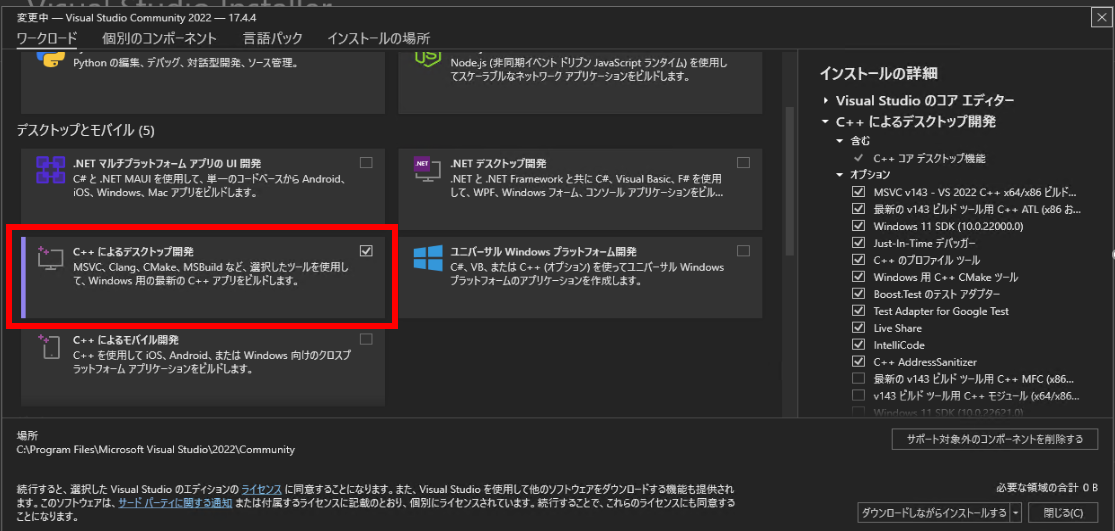Uncheck Windows 11 SDK (10.0.22000.0)
This screenshot has height=531, width=1115.
(x=858, y=226)
